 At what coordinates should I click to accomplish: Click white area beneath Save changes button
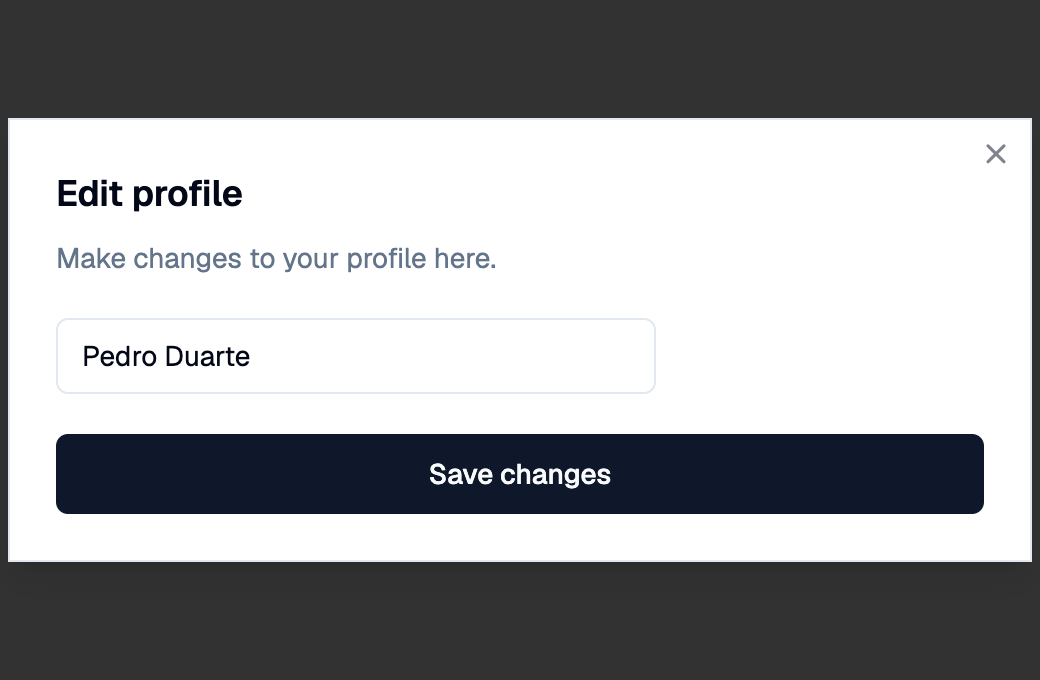point(519,537)
